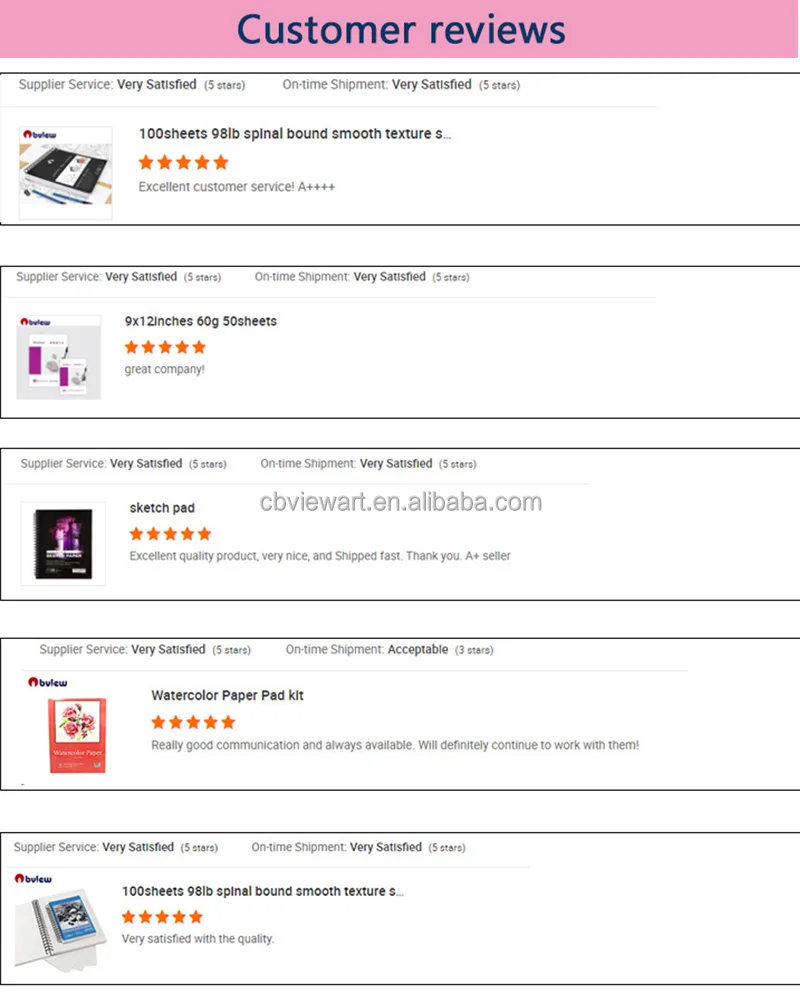The height and width of the screenshot is (1000, 800).
Task: Open the 'sketch pad' product title
Action: tap(162, 508)
